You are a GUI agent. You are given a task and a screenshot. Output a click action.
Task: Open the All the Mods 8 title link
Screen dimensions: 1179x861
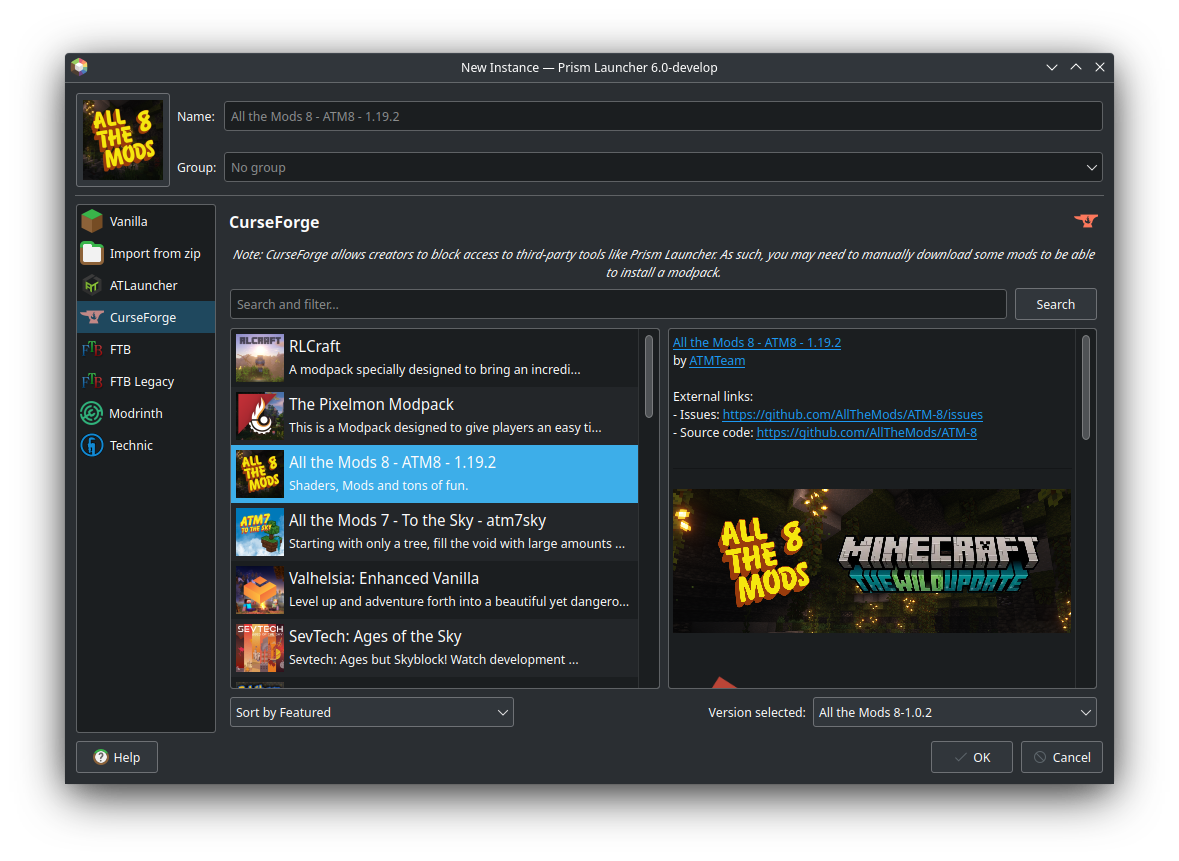click(x=756, y=342)
